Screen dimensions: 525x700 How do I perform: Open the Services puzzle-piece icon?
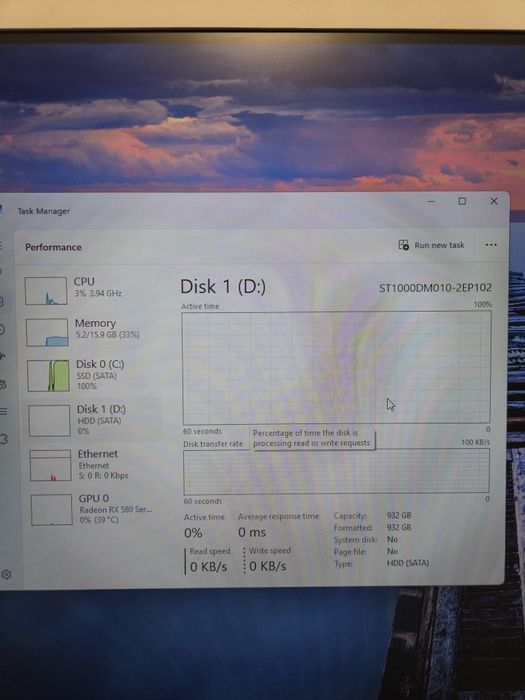tap(3, 439)
